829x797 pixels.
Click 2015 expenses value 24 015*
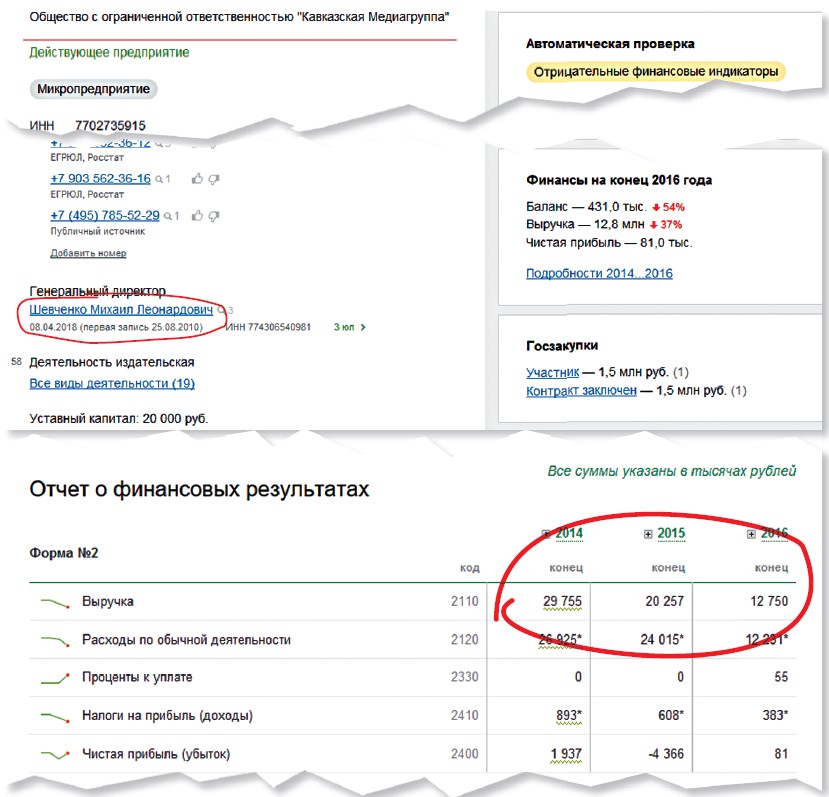click(662, 640)
